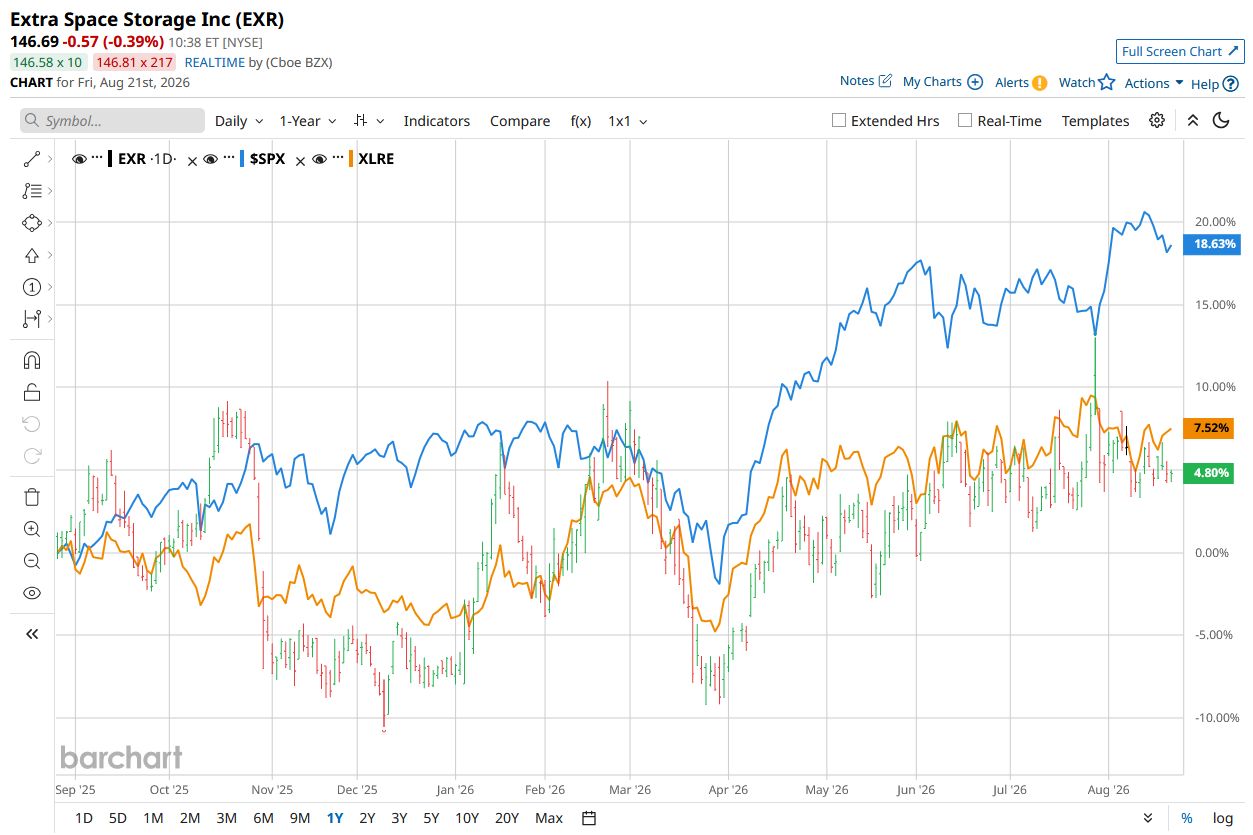Click the Notes link
This screenshot has width=1253, height=835.
coord(866,81)
